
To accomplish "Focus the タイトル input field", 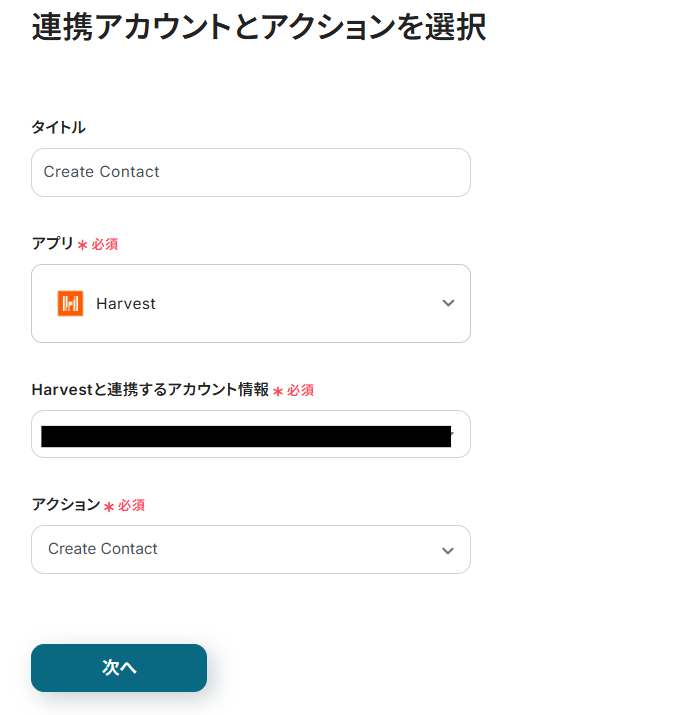I will (250, 172).
